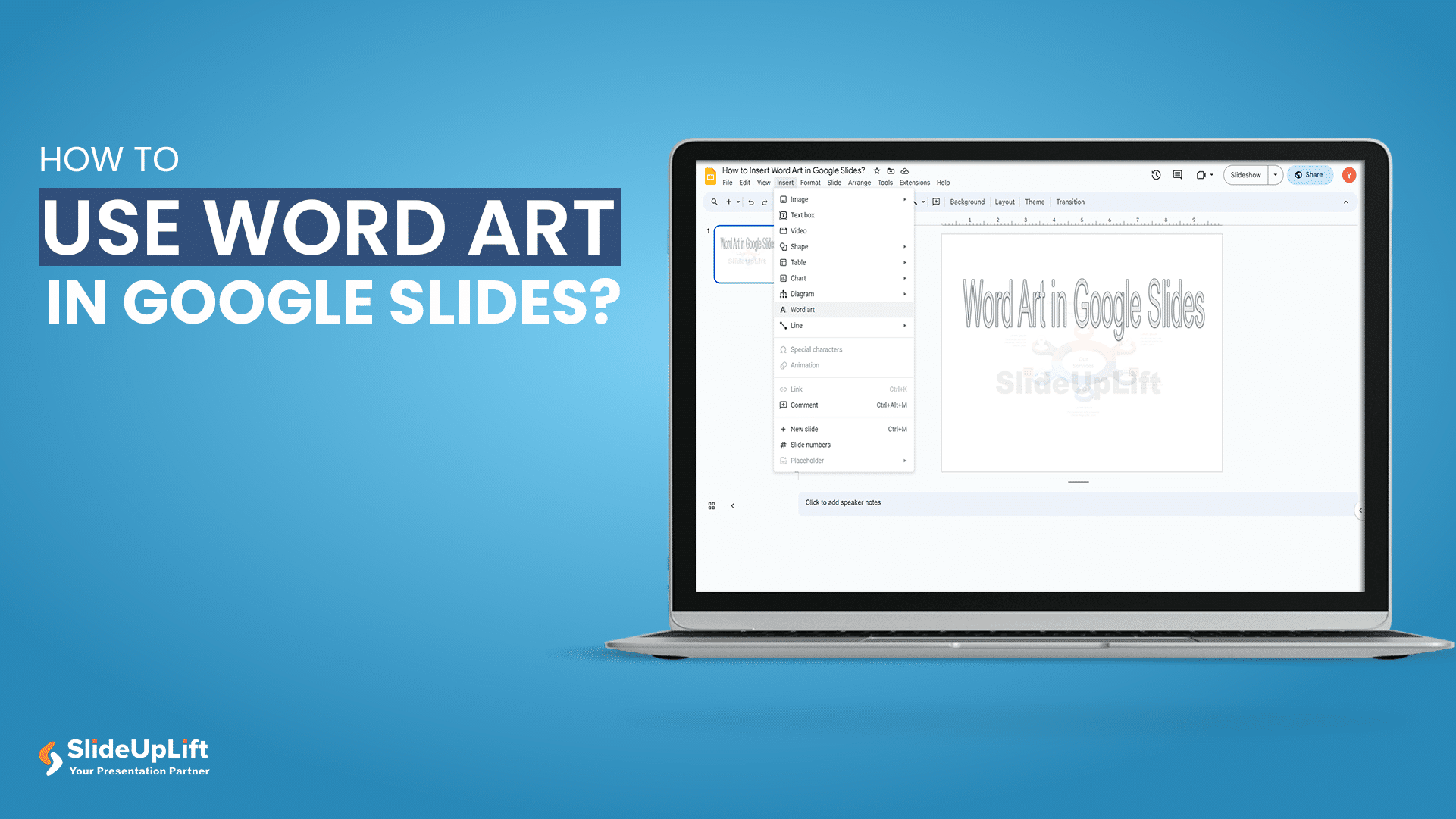Expand the Shape submenu arrow
1456x819 pixels.
tap(905, 247)
